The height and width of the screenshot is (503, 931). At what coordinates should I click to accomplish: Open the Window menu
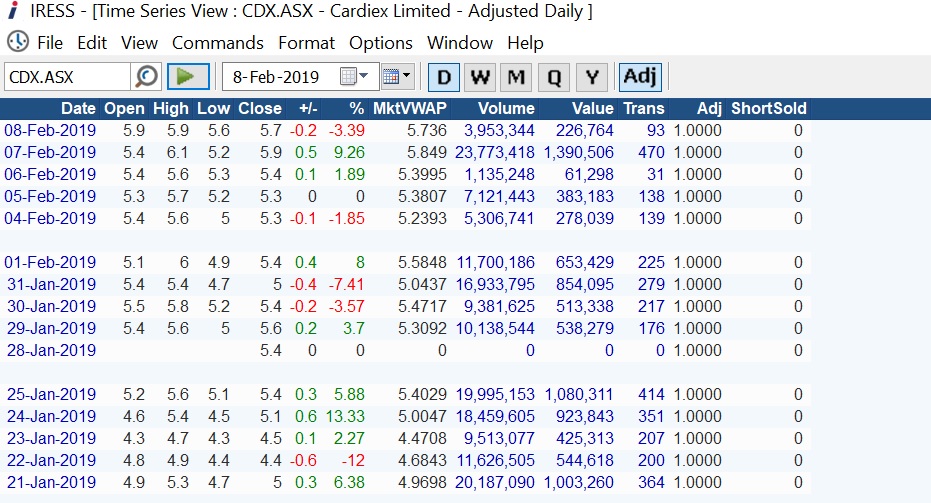[460, 43]
